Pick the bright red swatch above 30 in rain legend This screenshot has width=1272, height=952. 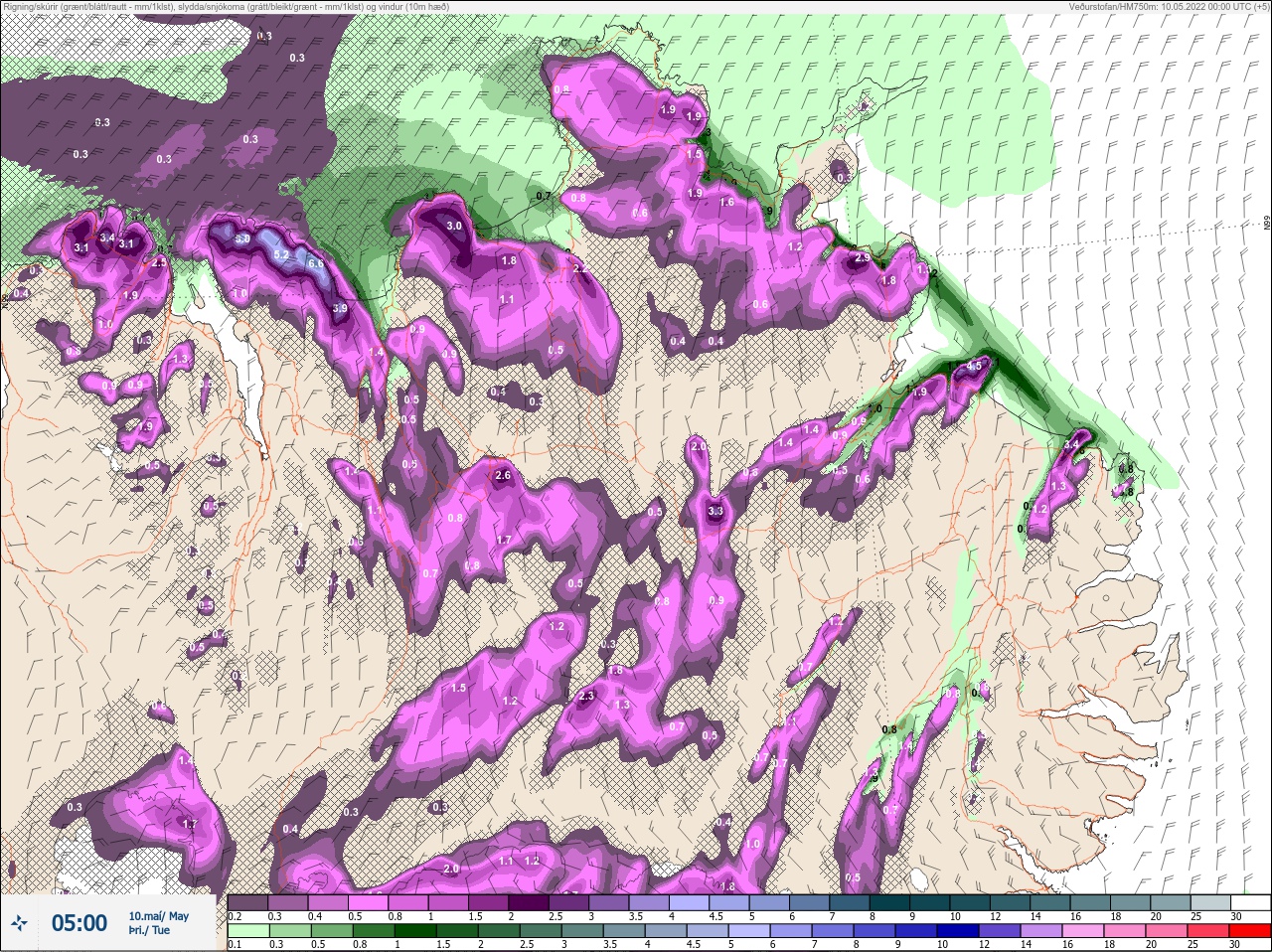tap(1250, 930)
